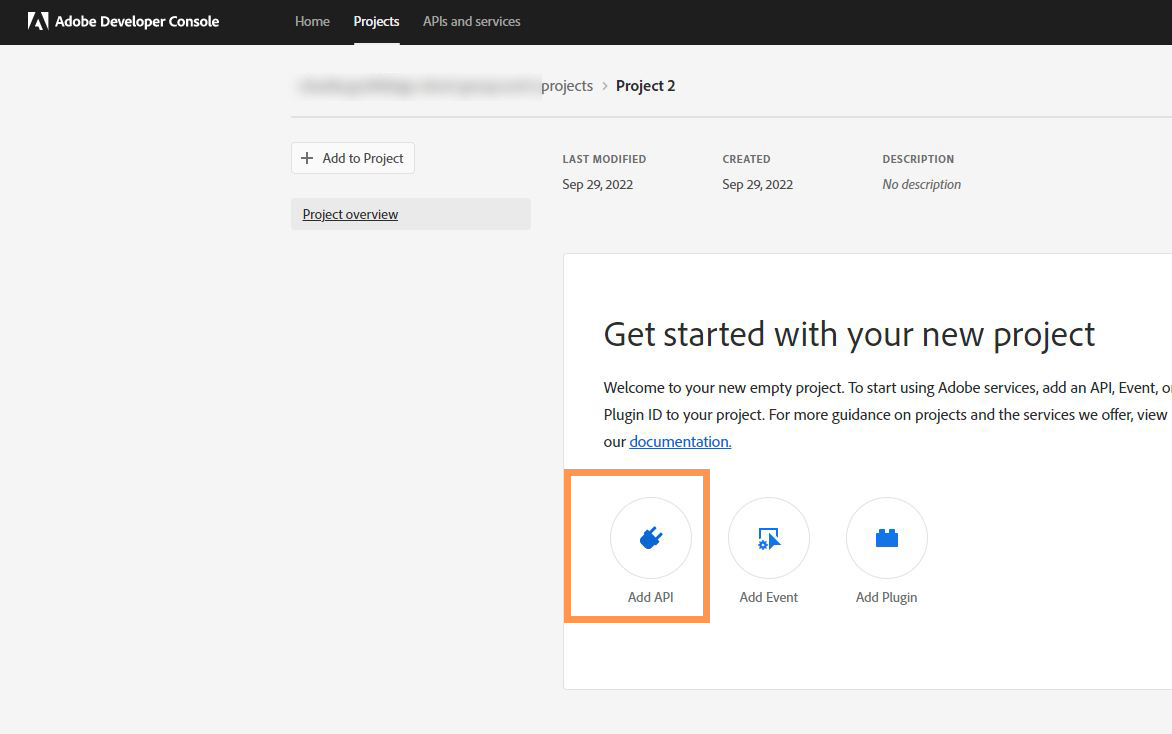The height and width of the screenshot is (734, 1172).
Task: Click the Adobe logo icon
Action: (x=38, y=21)
